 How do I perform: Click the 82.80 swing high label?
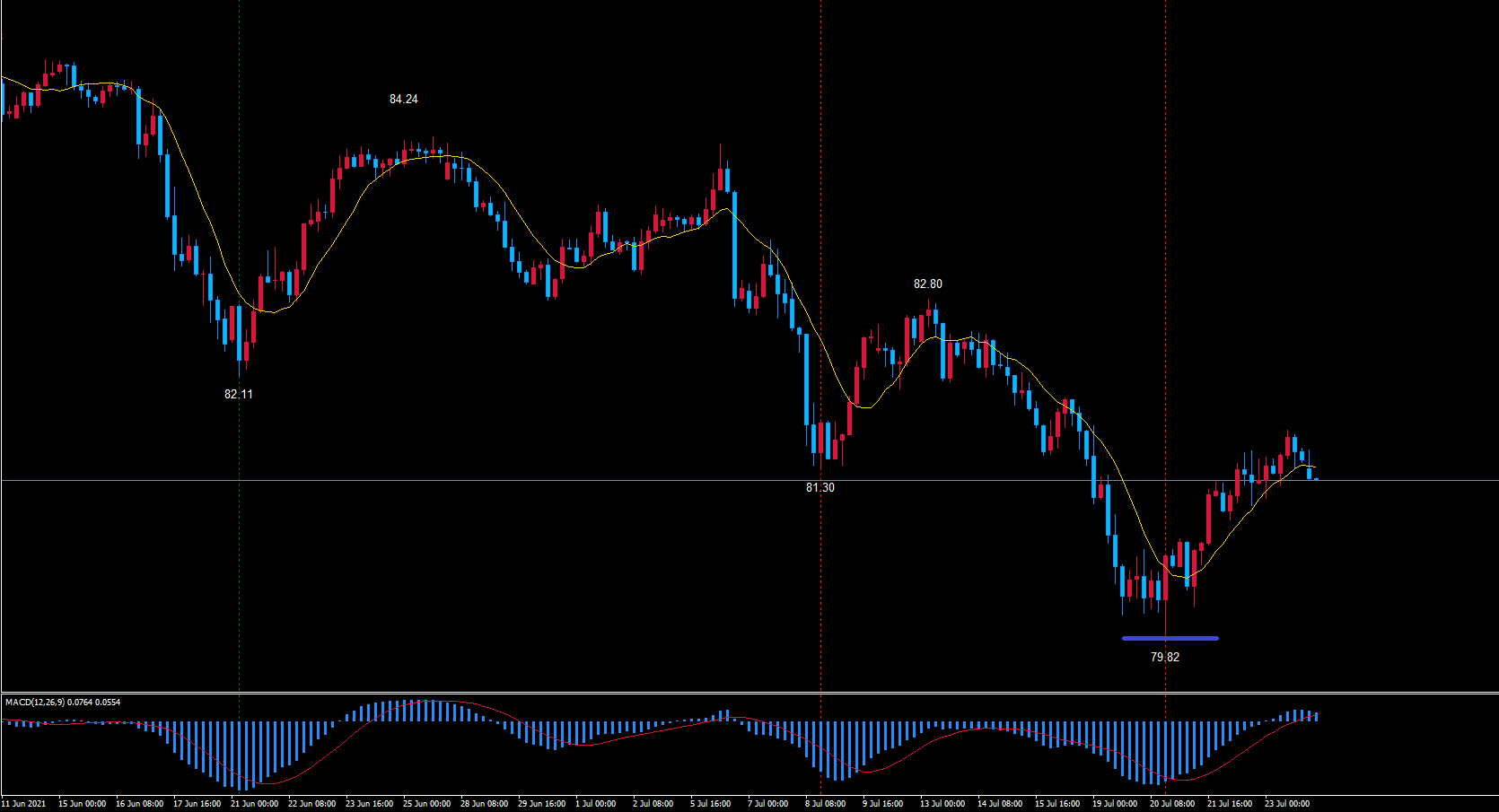pyautogui.click(x=927, y=284)
